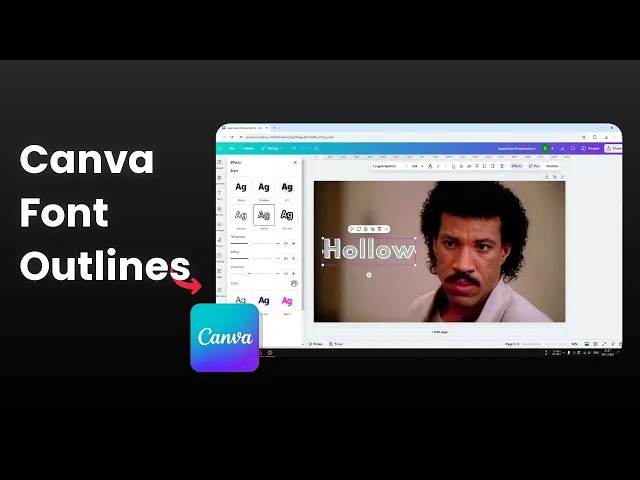The image size is (640, 480).
Task: Decrease Offset with the minus button
Action: point(278,258)
